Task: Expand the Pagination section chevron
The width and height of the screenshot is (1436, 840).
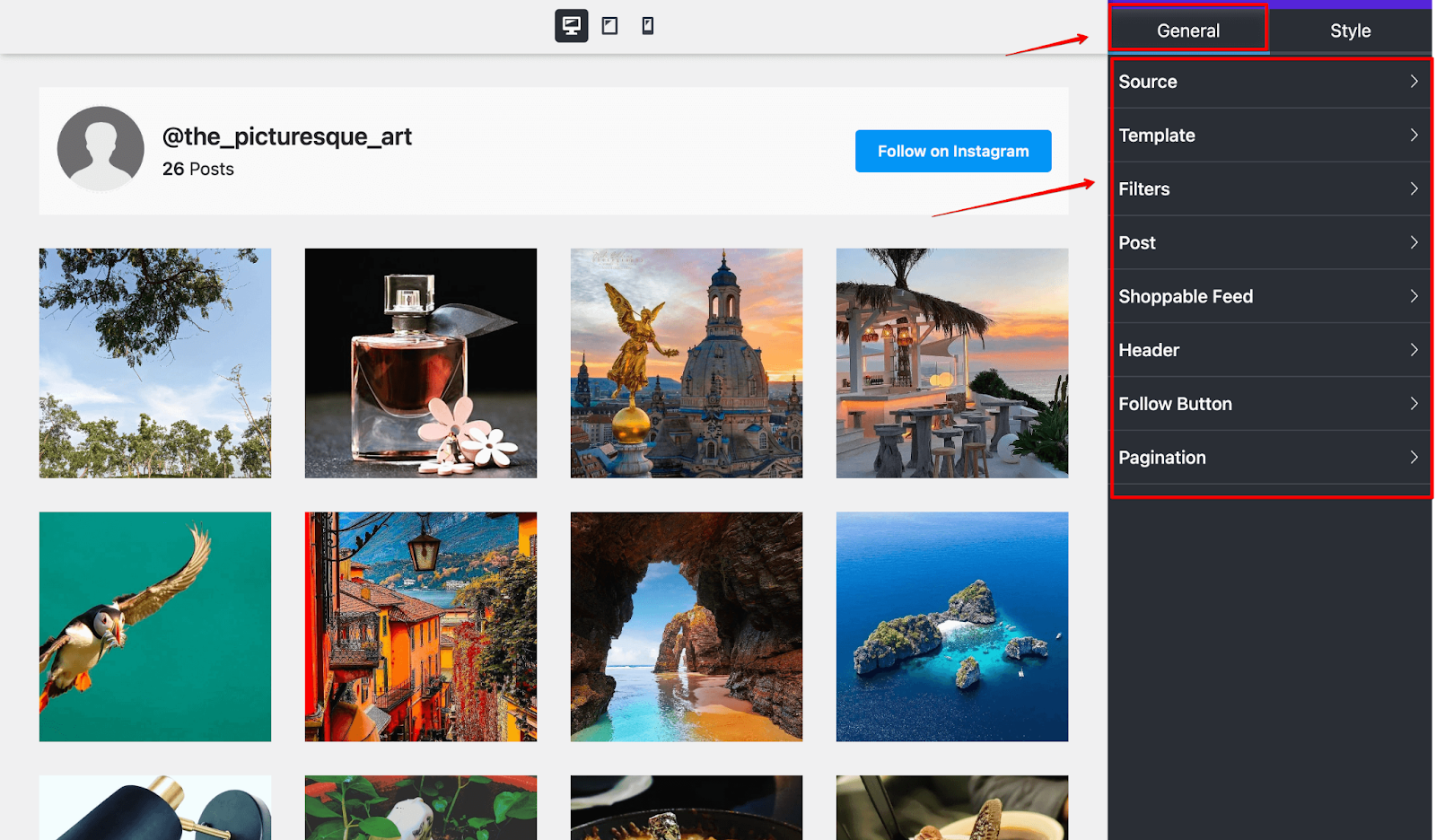Action: coord(1414,458)
